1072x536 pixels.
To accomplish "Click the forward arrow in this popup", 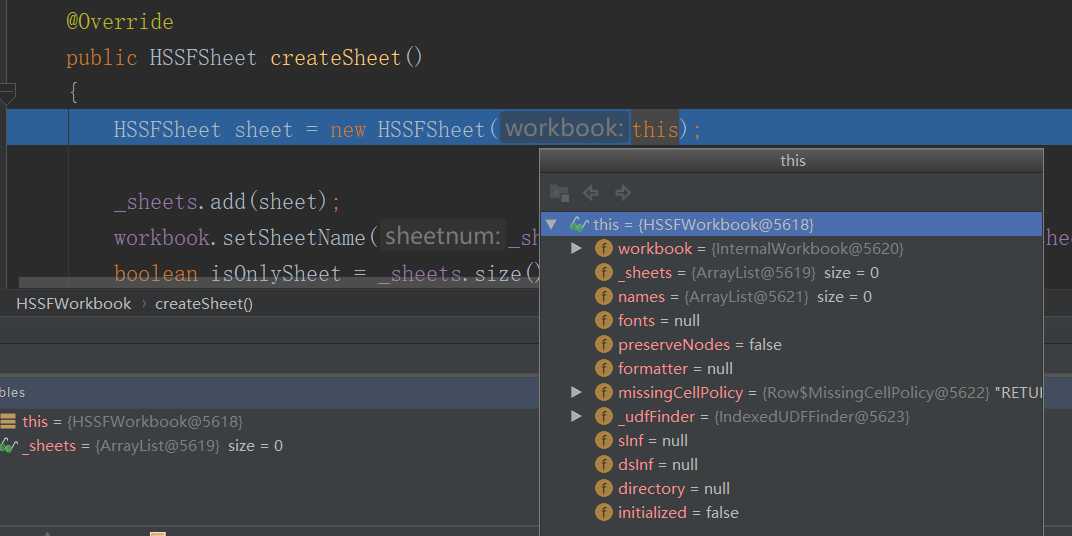I will (622, 193).
